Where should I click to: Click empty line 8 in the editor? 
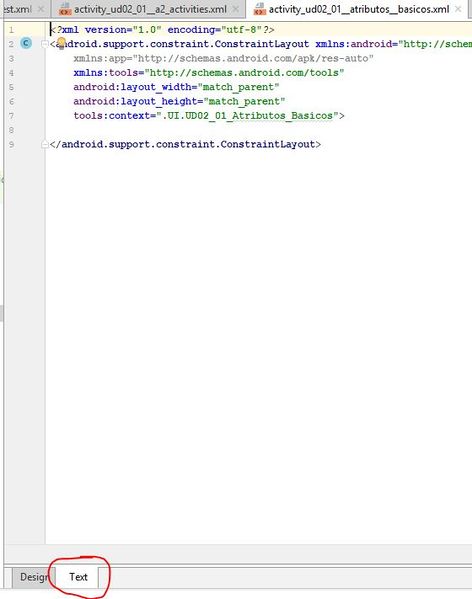[259, 130]
